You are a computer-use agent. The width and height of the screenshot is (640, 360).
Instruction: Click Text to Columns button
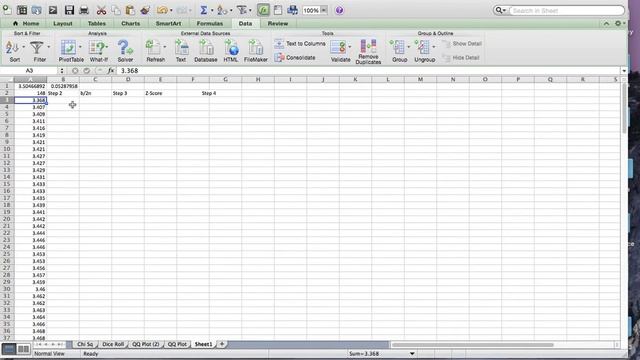300,44
